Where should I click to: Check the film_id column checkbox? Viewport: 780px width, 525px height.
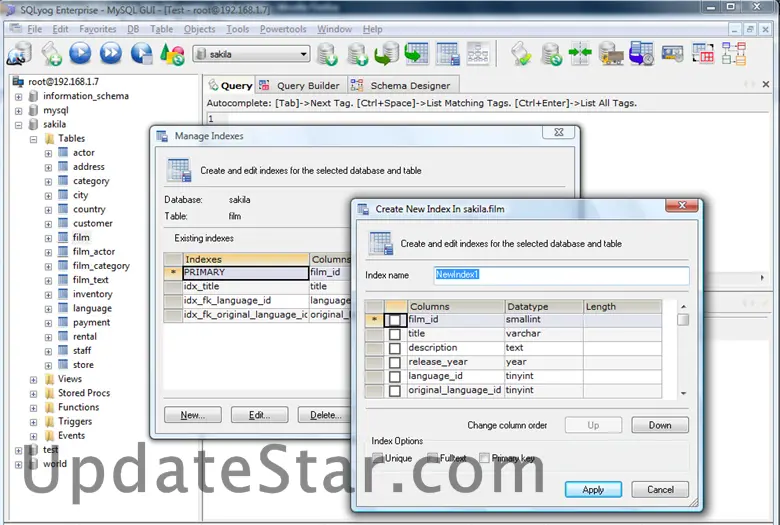tap(394, 319)
